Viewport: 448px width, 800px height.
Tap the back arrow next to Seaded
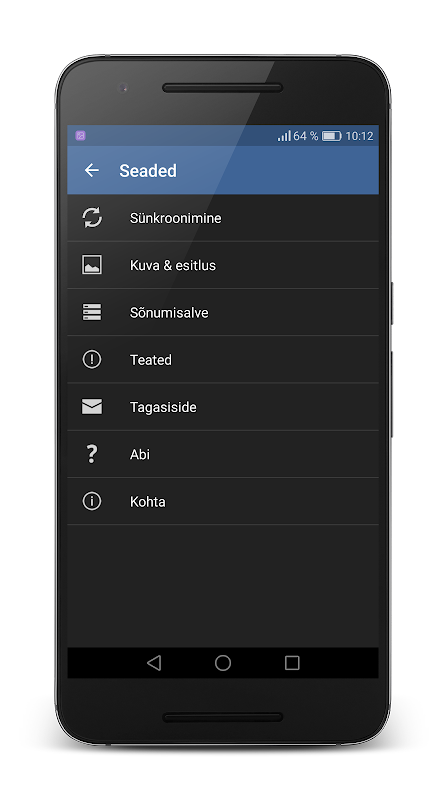pos(92,170)
